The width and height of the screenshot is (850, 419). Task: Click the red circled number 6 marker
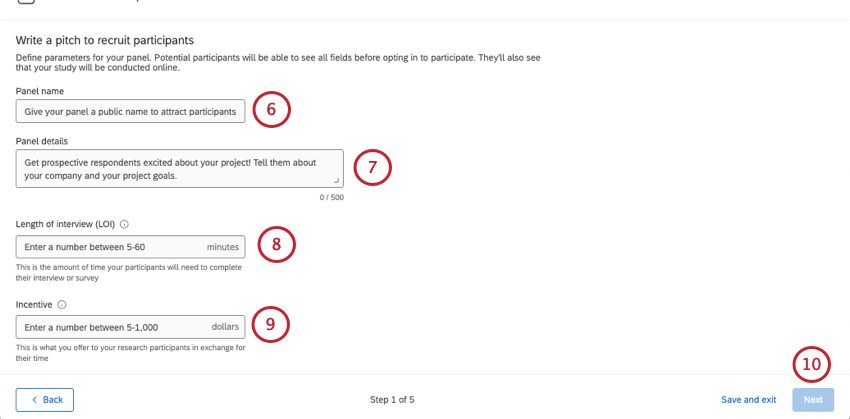pyautogui.click(x=270, y=109)
